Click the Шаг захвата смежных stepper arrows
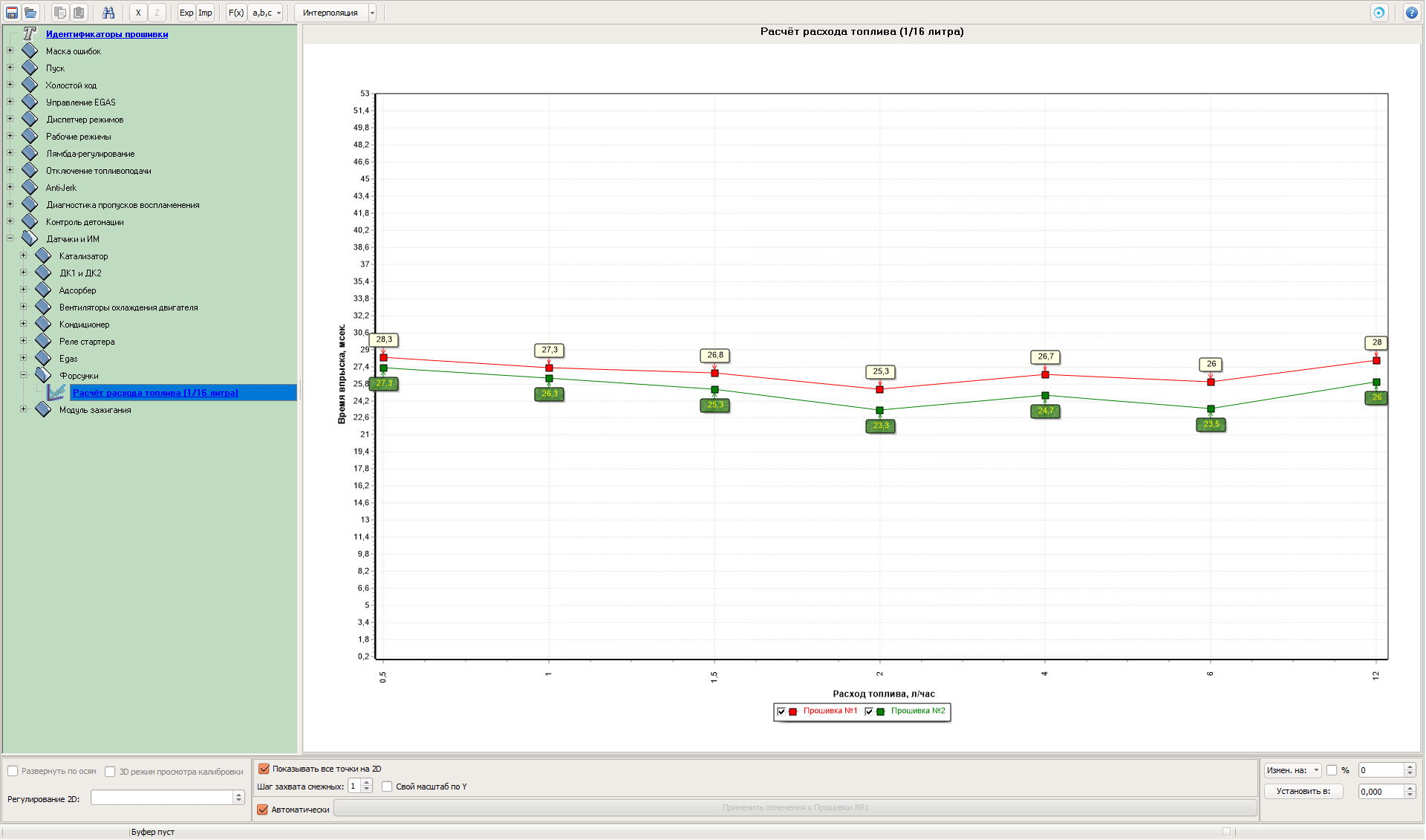 [367, 786]
